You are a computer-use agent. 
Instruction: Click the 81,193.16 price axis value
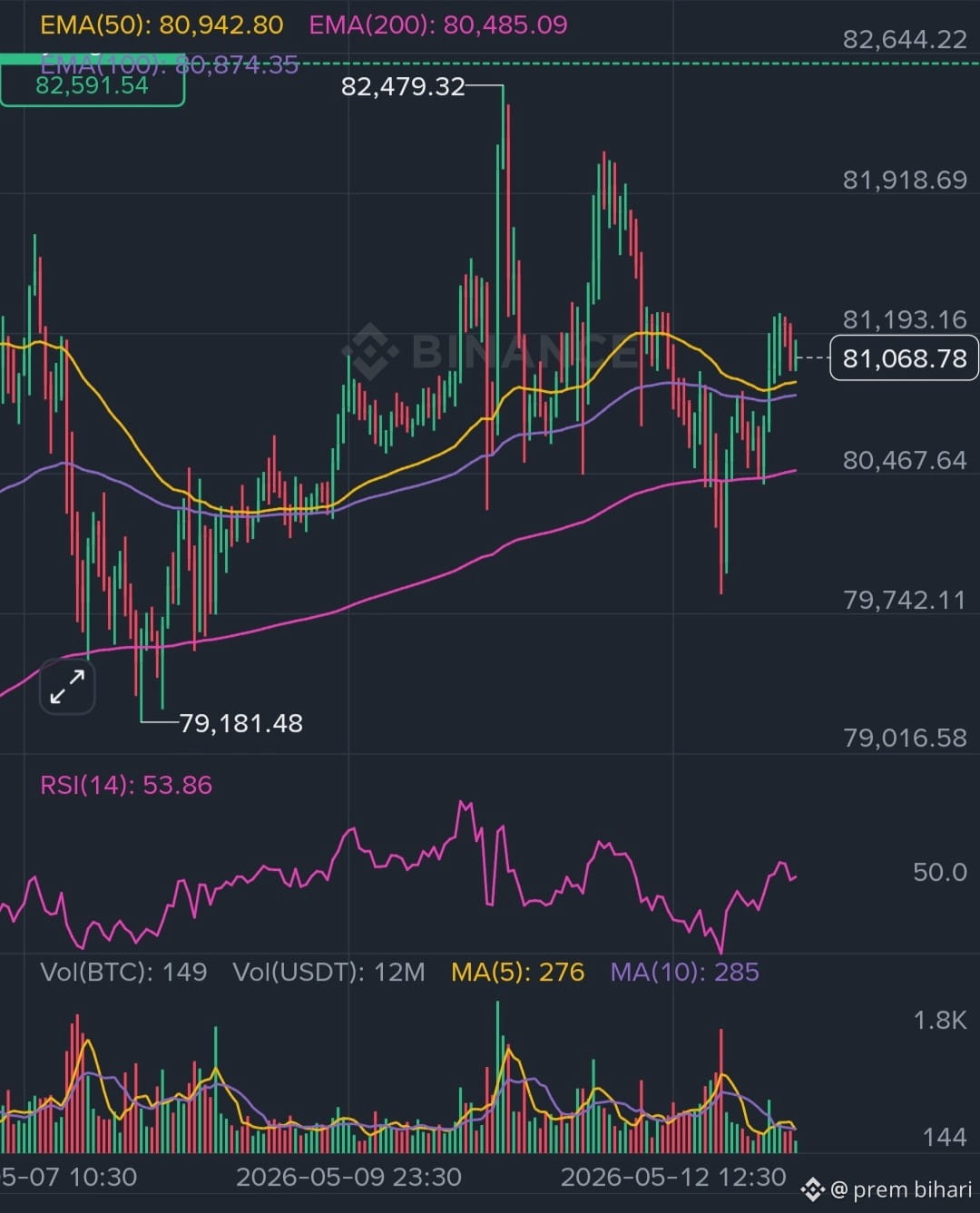coord(905,319)
